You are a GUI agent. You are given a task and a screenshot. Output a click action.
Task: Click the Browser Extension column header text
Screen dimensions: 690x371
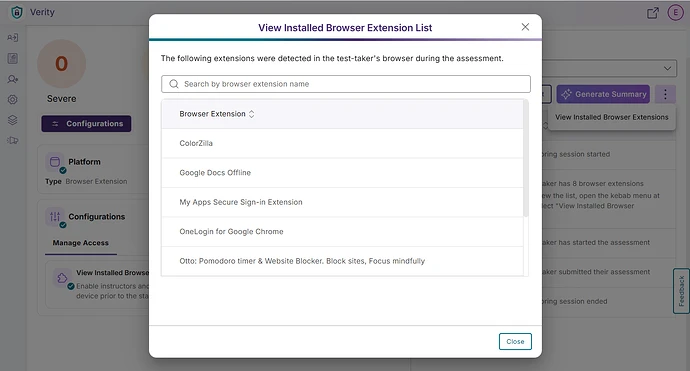coord(213,114)
